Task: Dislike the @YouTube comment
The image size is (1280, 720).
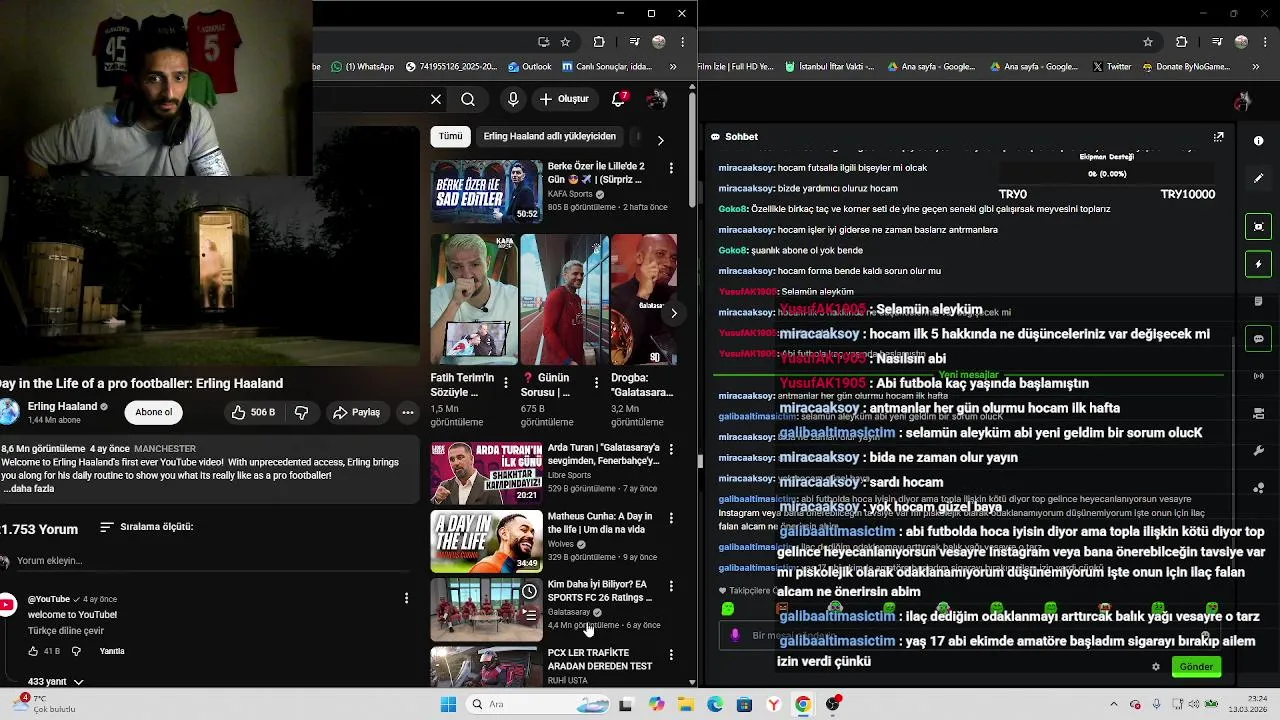Action: (x=76, y=651)
